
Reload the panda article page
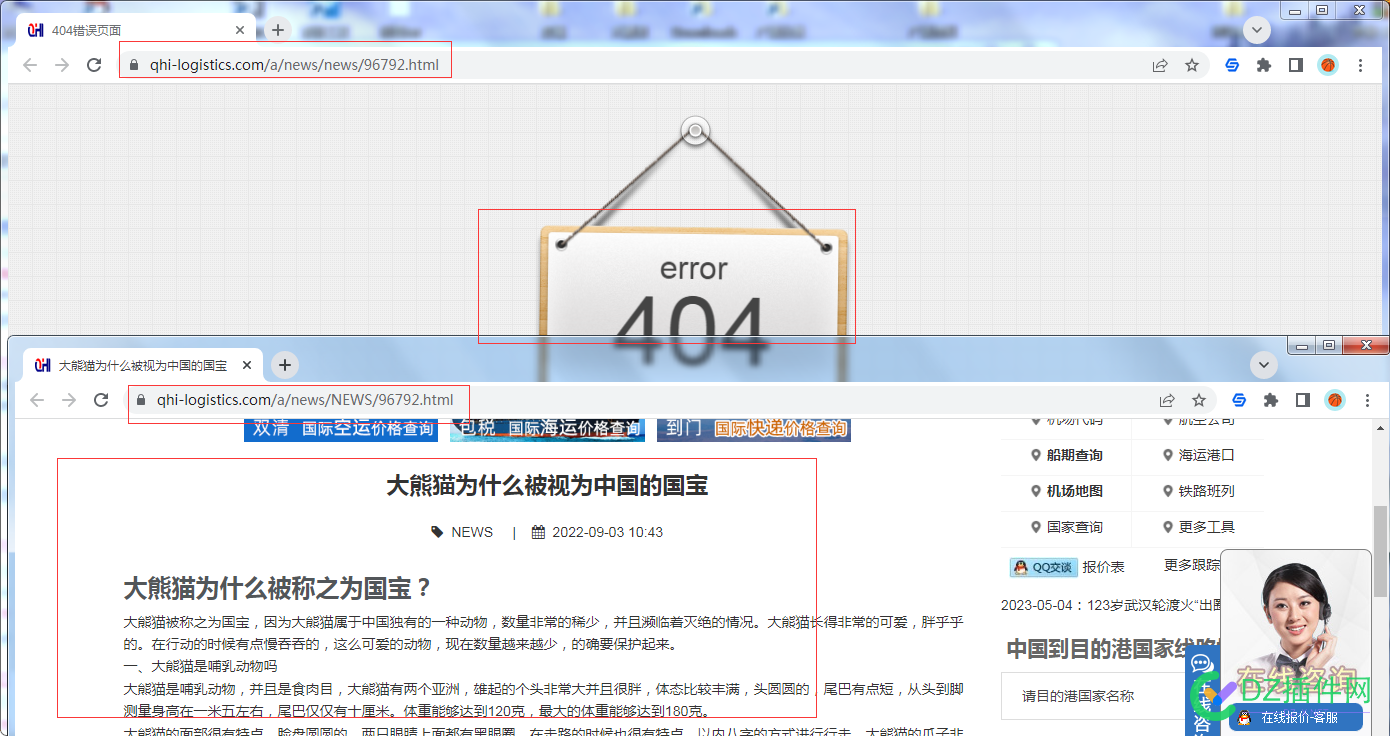tap(101, 400)
